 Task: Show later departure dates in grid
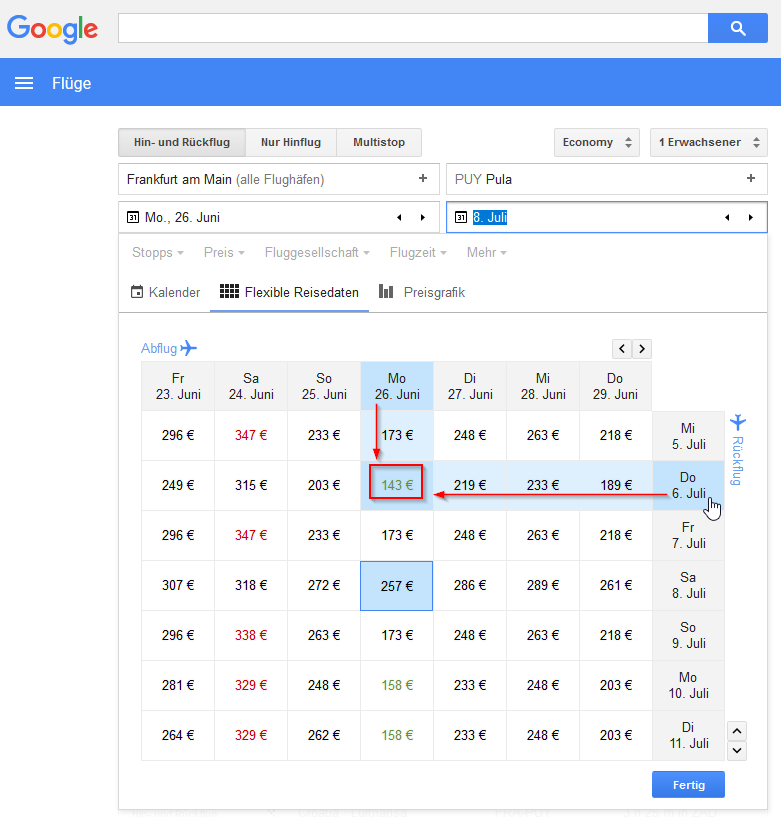tap(642, 349)
